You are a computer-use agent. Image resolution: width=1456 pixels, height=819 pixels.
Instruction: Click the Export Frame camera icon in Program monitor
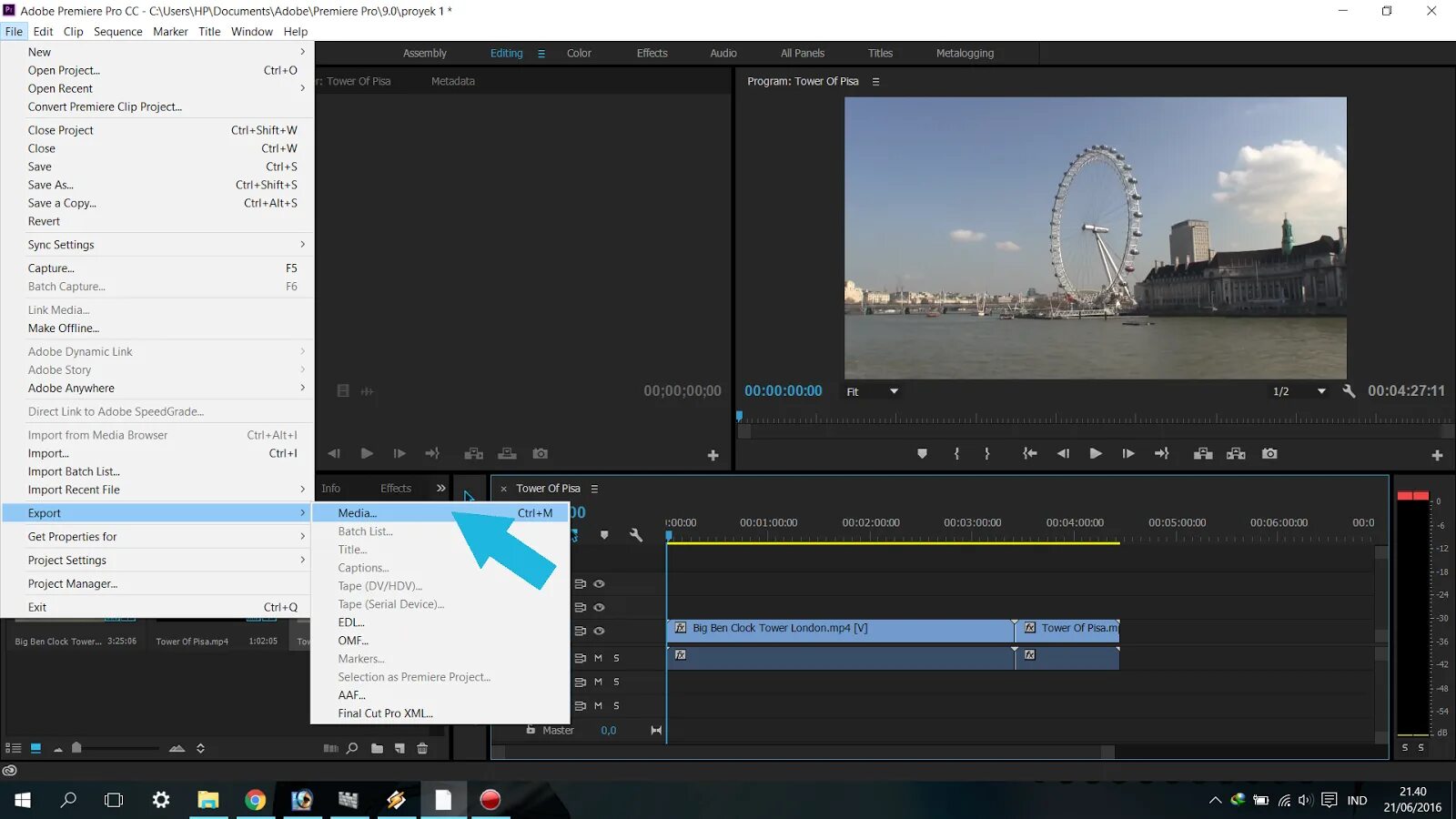click(1269, 453)
